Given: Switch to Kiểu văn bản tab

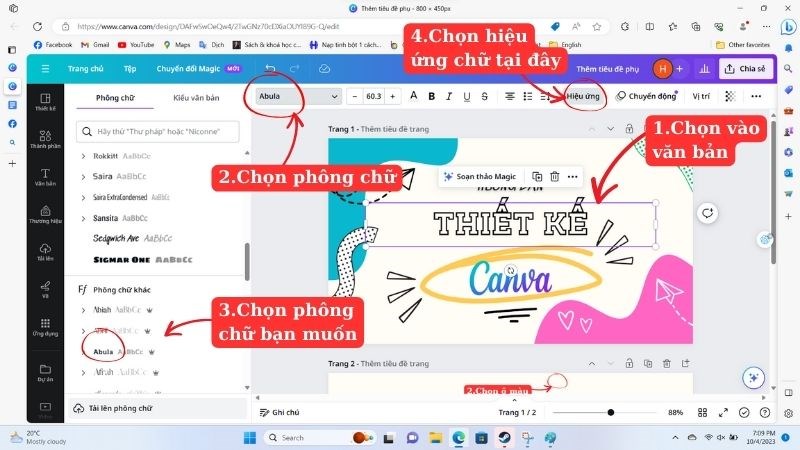Looking at the screenshot, I should 196,97.
